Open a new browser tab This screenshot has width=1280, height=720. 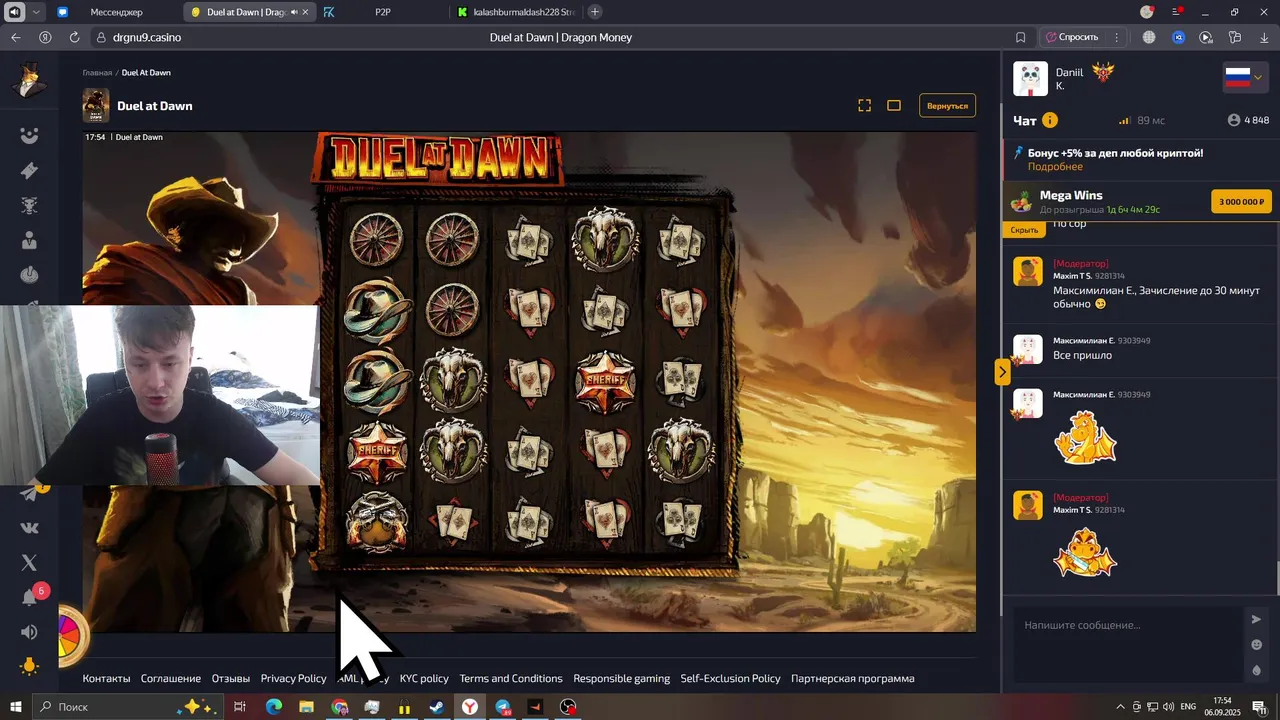point(595,12)
